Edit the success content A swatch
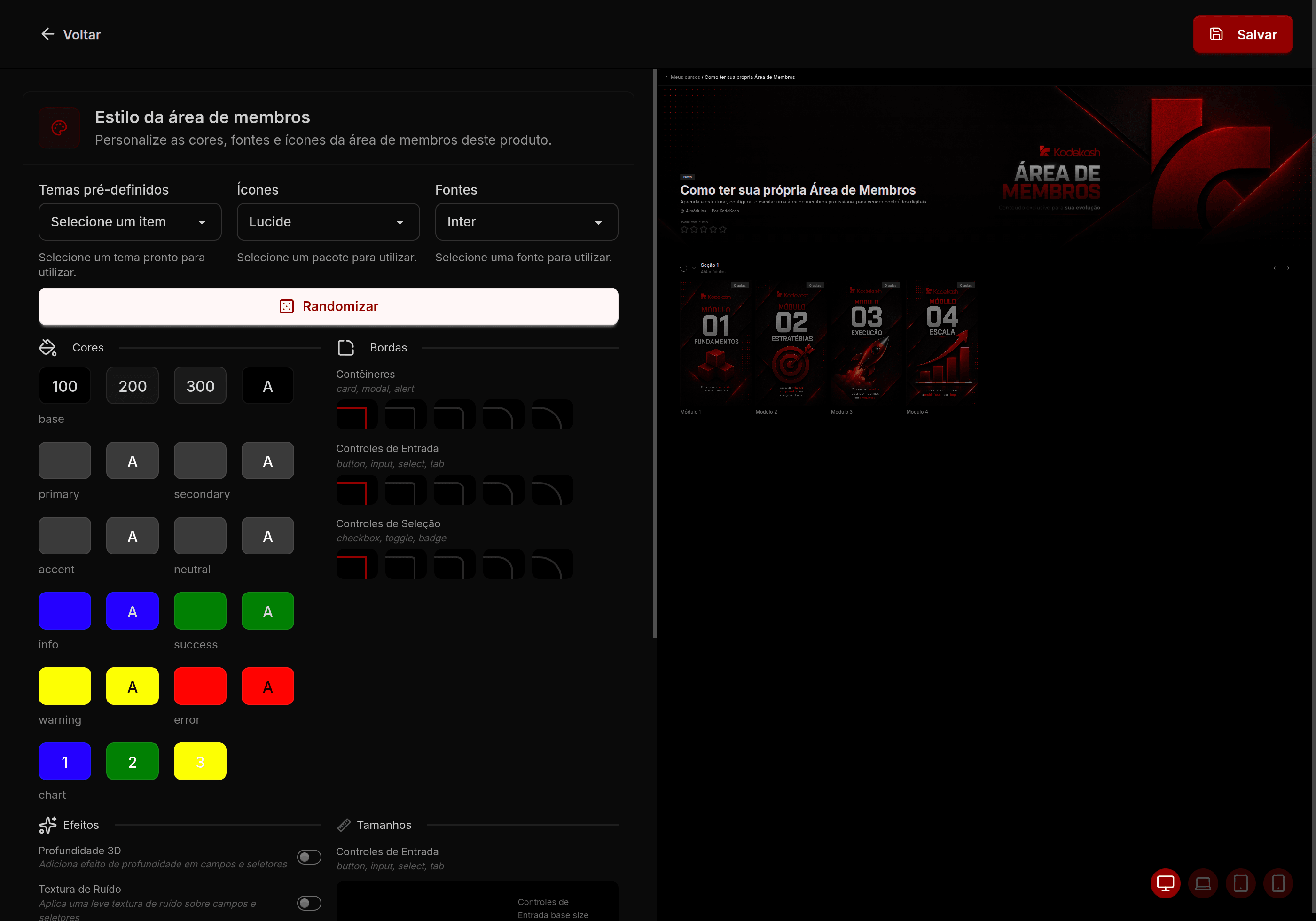This screenshot has height=921, width=1316. click(268, 611)
